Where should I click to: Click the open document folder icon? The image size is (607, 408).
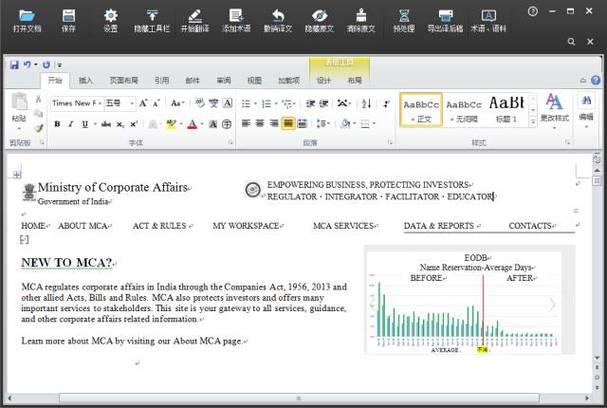(27, 16)
